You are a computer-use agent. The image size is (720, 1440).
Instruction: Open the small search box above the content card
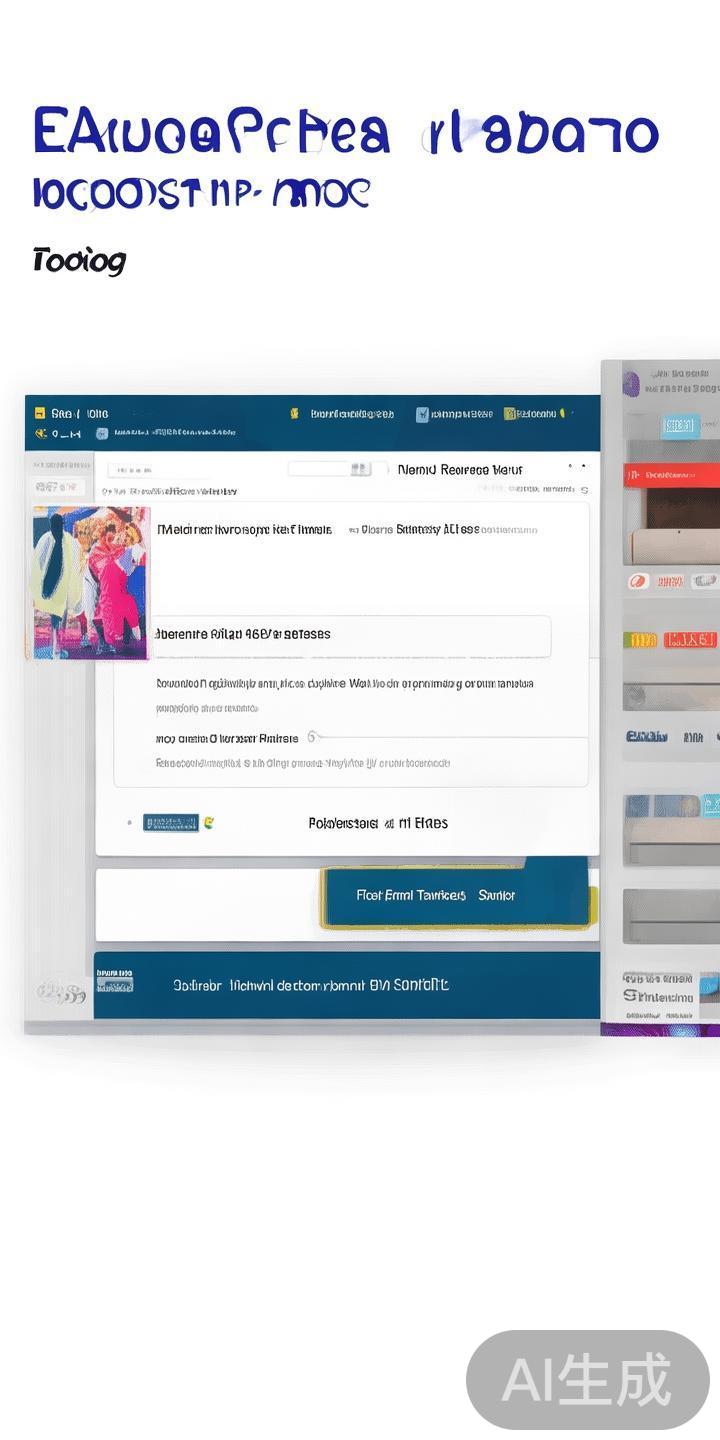[x=330, y=469]
